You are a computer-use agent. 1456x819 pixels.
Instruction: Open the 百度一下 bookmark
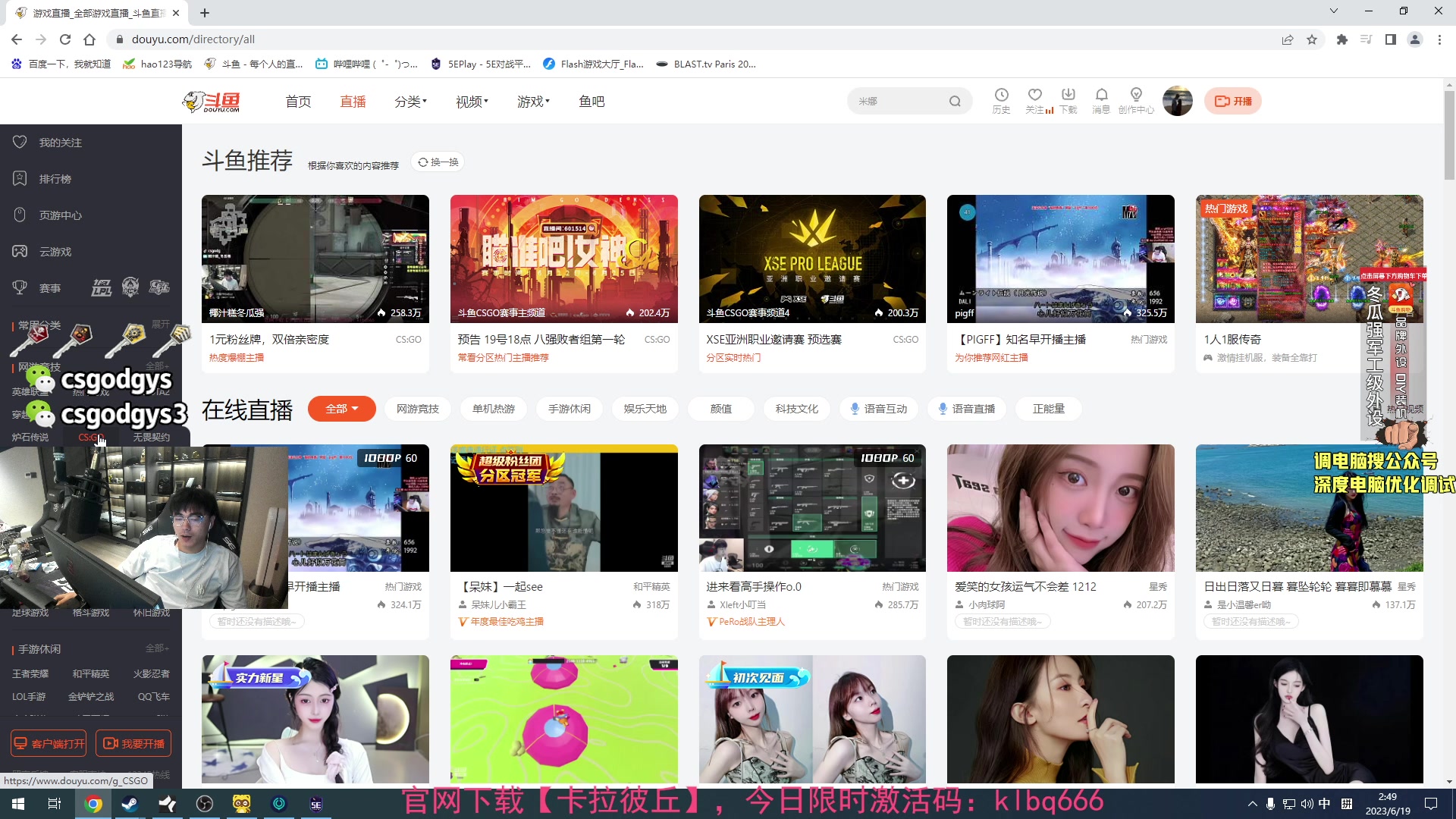(61, 64)
